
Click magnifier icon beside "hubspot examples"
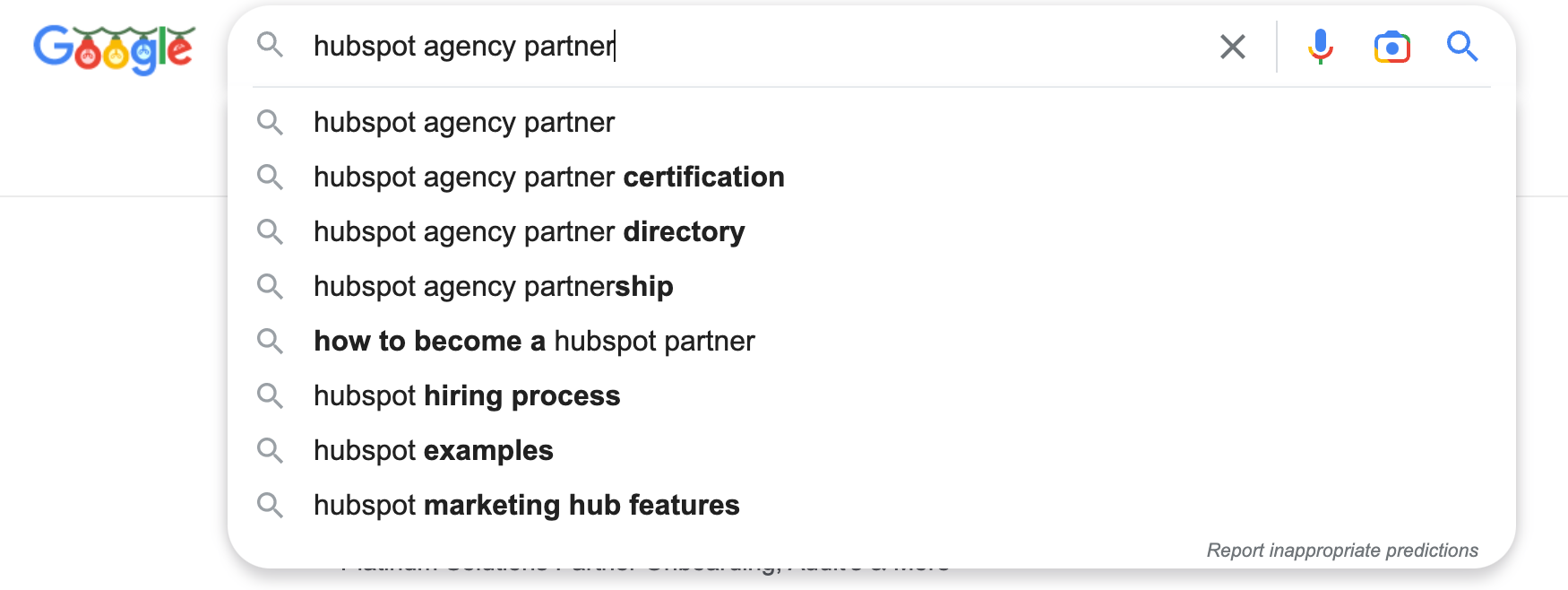(x=270, y=450)
